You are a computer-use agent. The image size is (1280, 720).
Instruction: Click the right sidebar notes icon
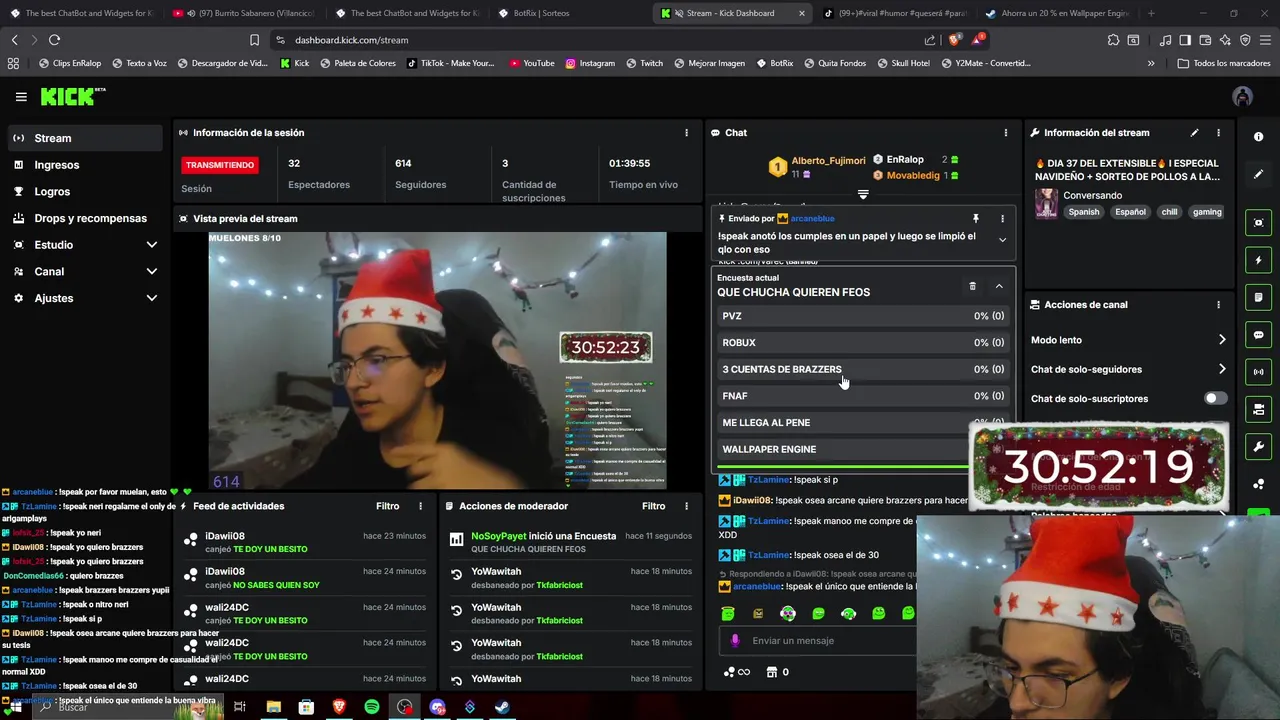coord(1258,297)
